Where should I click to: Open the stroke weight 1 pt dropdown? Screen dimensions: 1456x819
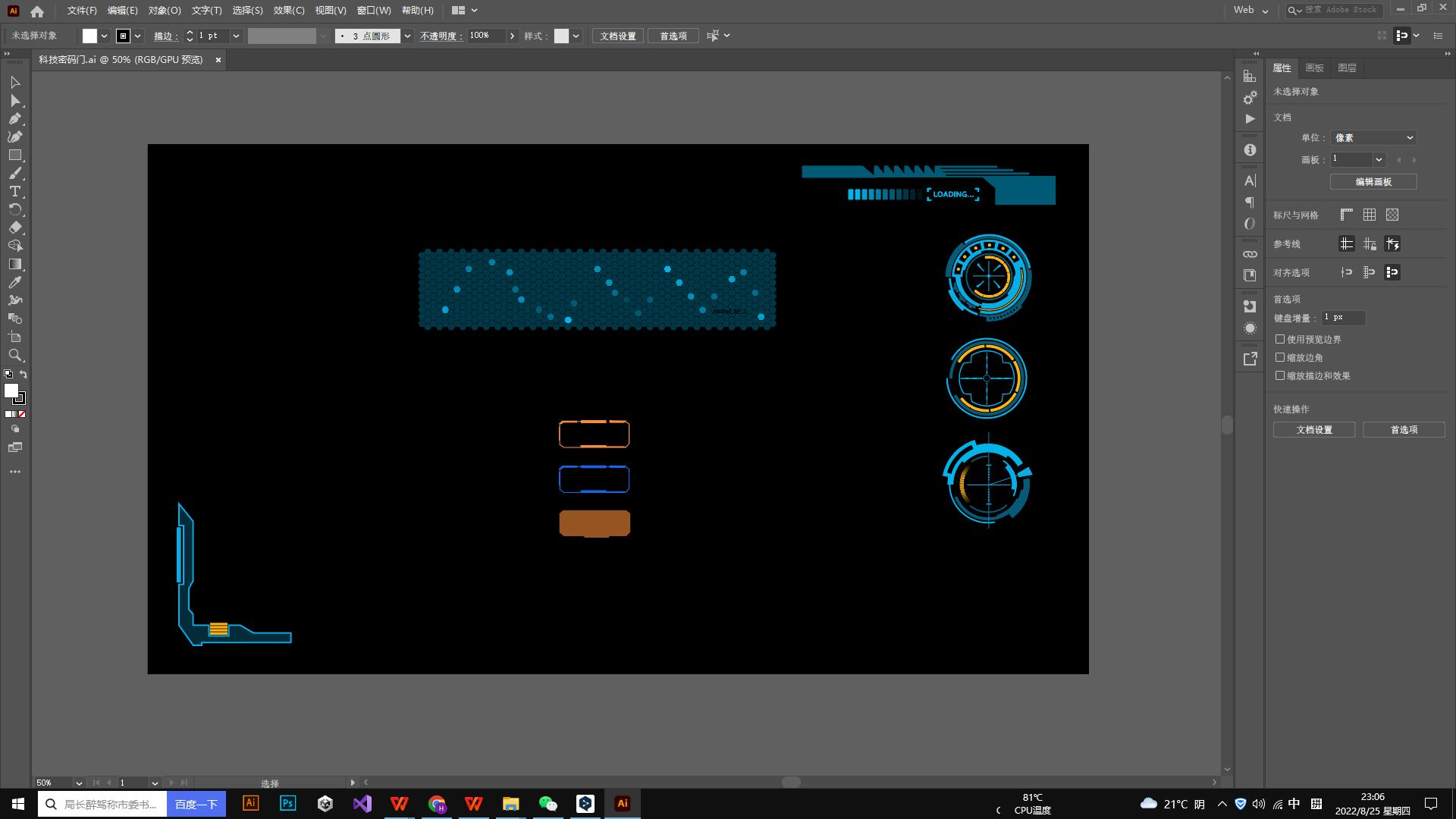(236, 36)
